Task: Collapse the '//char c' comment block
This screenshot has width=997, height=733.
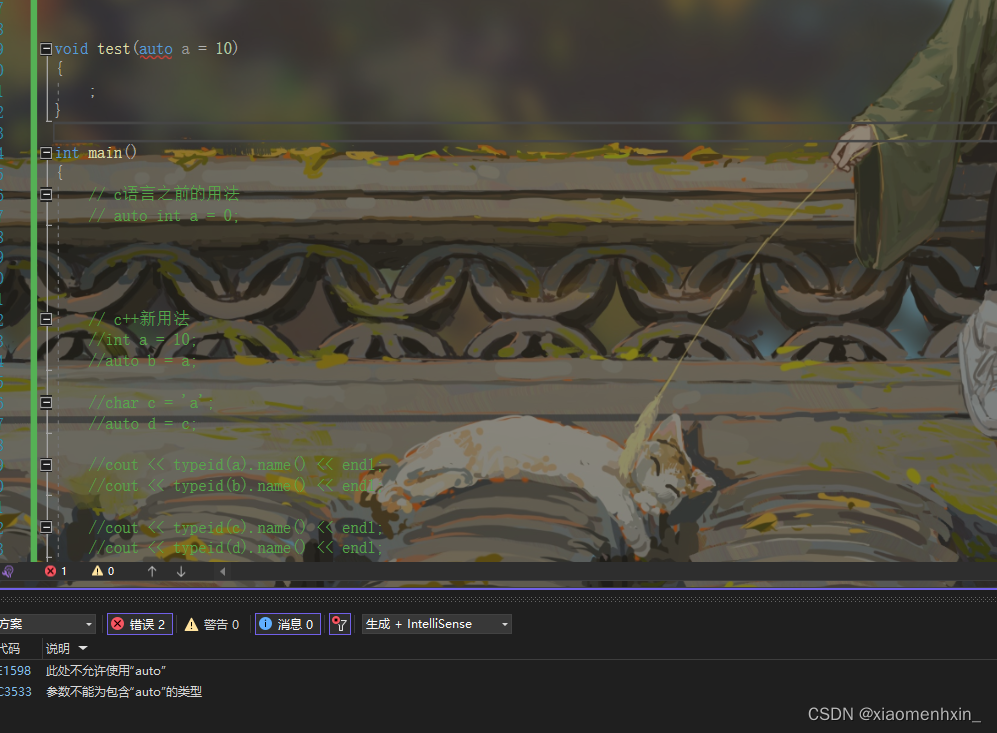Action: click(46, 402)
